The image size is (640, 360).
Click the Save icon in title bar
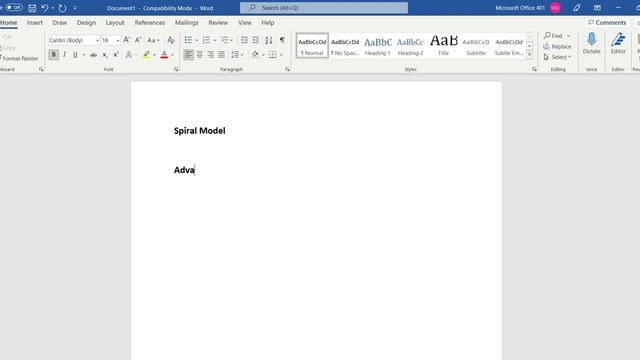32,8
